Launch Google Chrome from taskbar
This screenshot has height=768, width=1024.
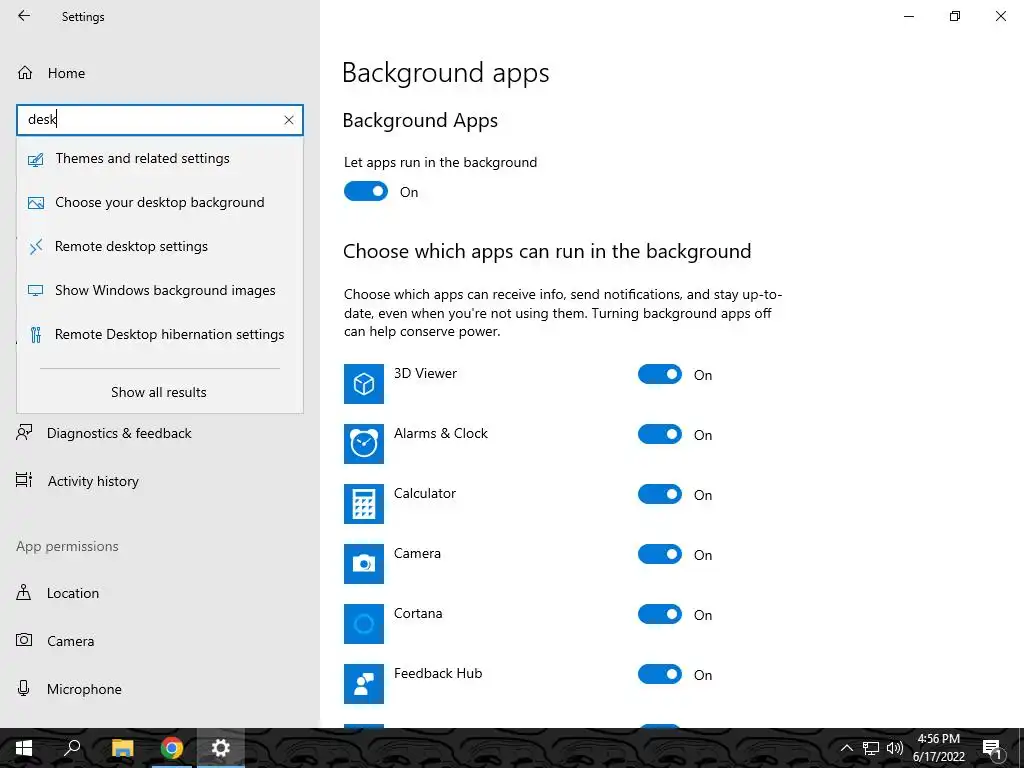(x=172, y=748)
